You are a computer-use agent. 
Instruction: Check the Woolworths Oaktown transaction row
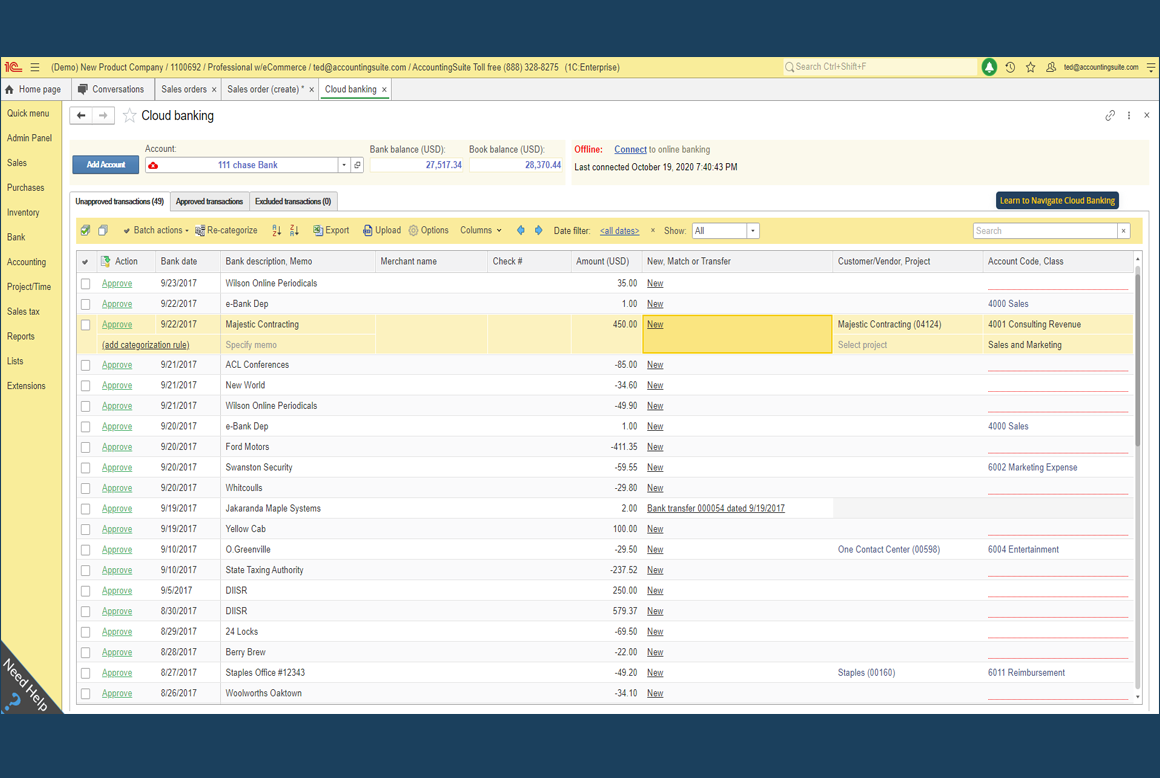coord(86,694)
